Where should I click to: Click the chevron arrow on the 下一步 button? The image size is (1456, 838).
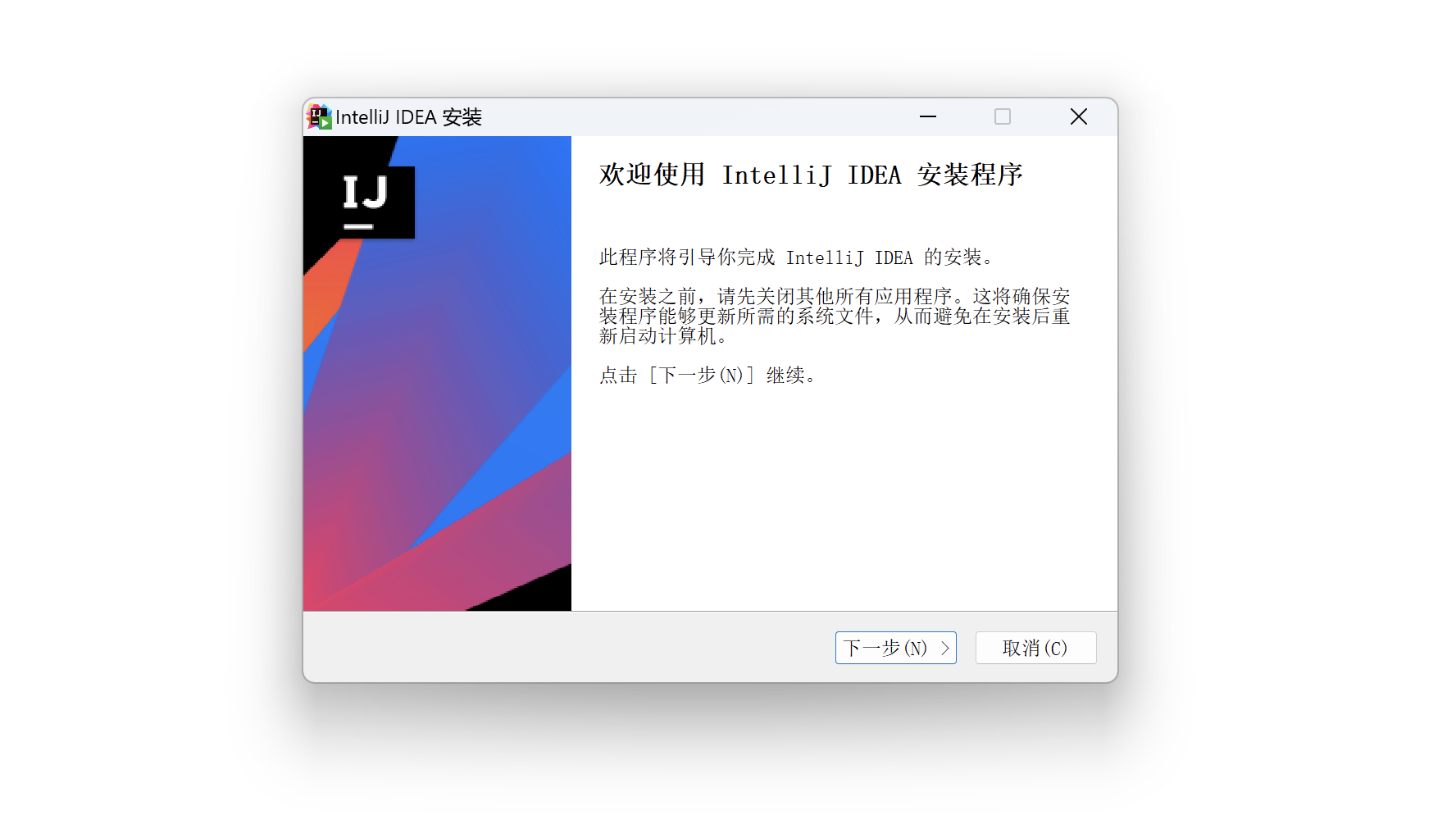pyautogui.click(x=944, y=648)
